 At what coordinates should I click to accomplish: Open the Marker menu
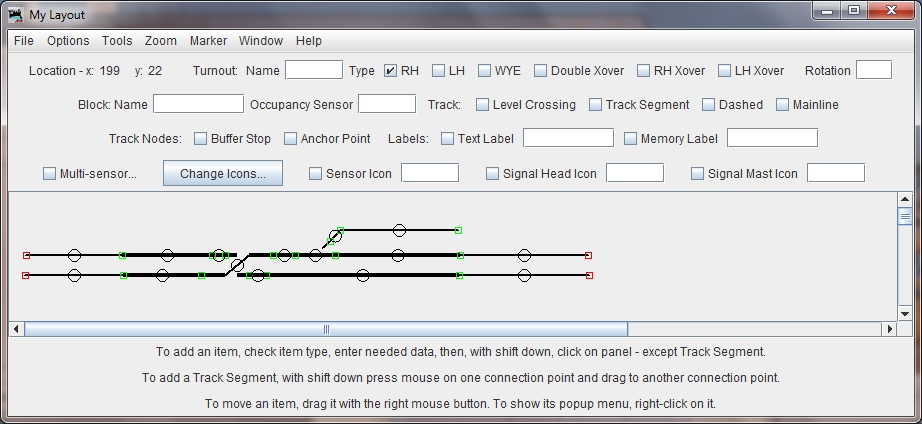point(208,41)
